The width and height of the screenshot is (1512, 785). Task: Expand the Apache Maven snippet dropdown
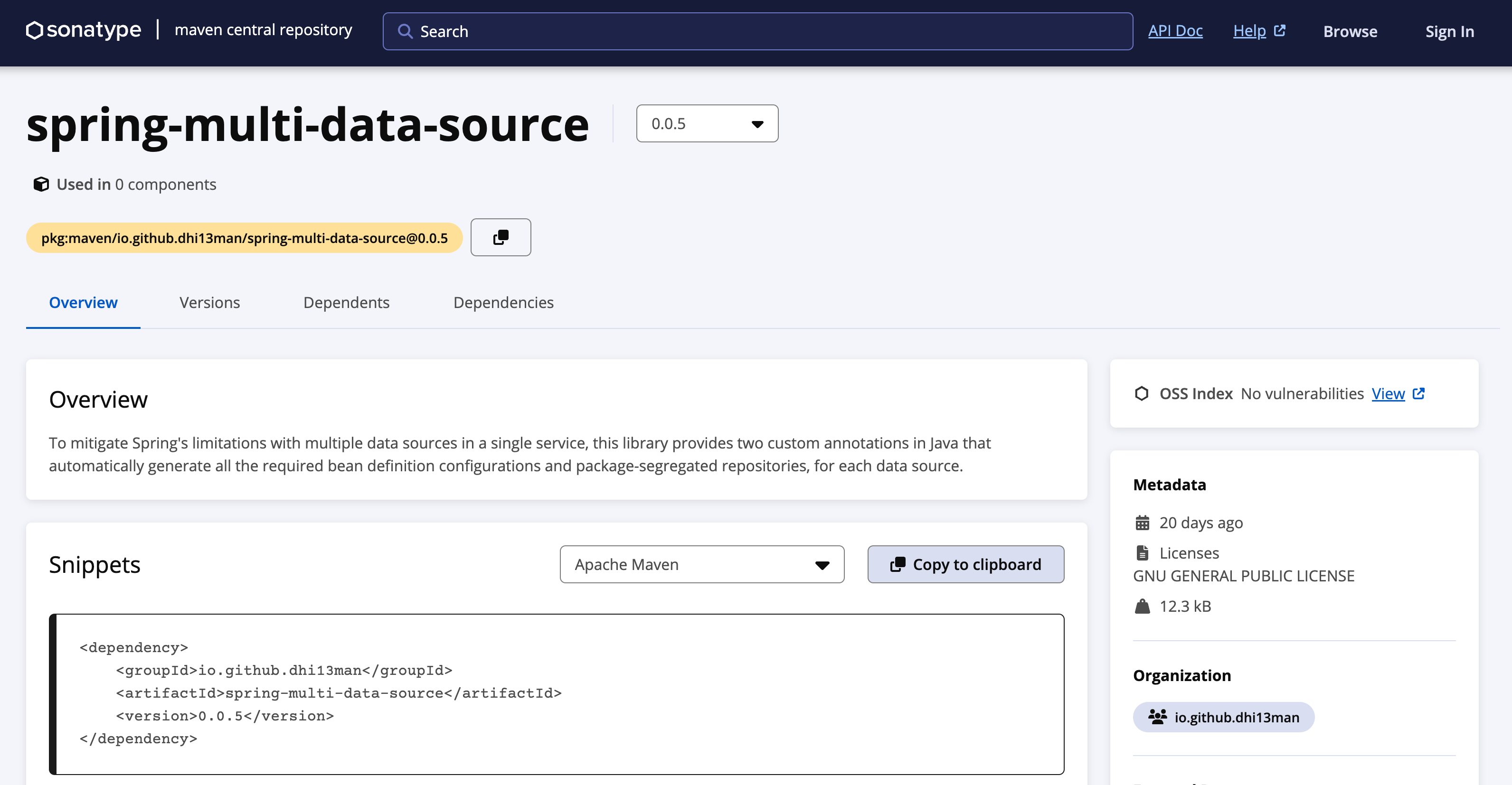click(701, 564)
